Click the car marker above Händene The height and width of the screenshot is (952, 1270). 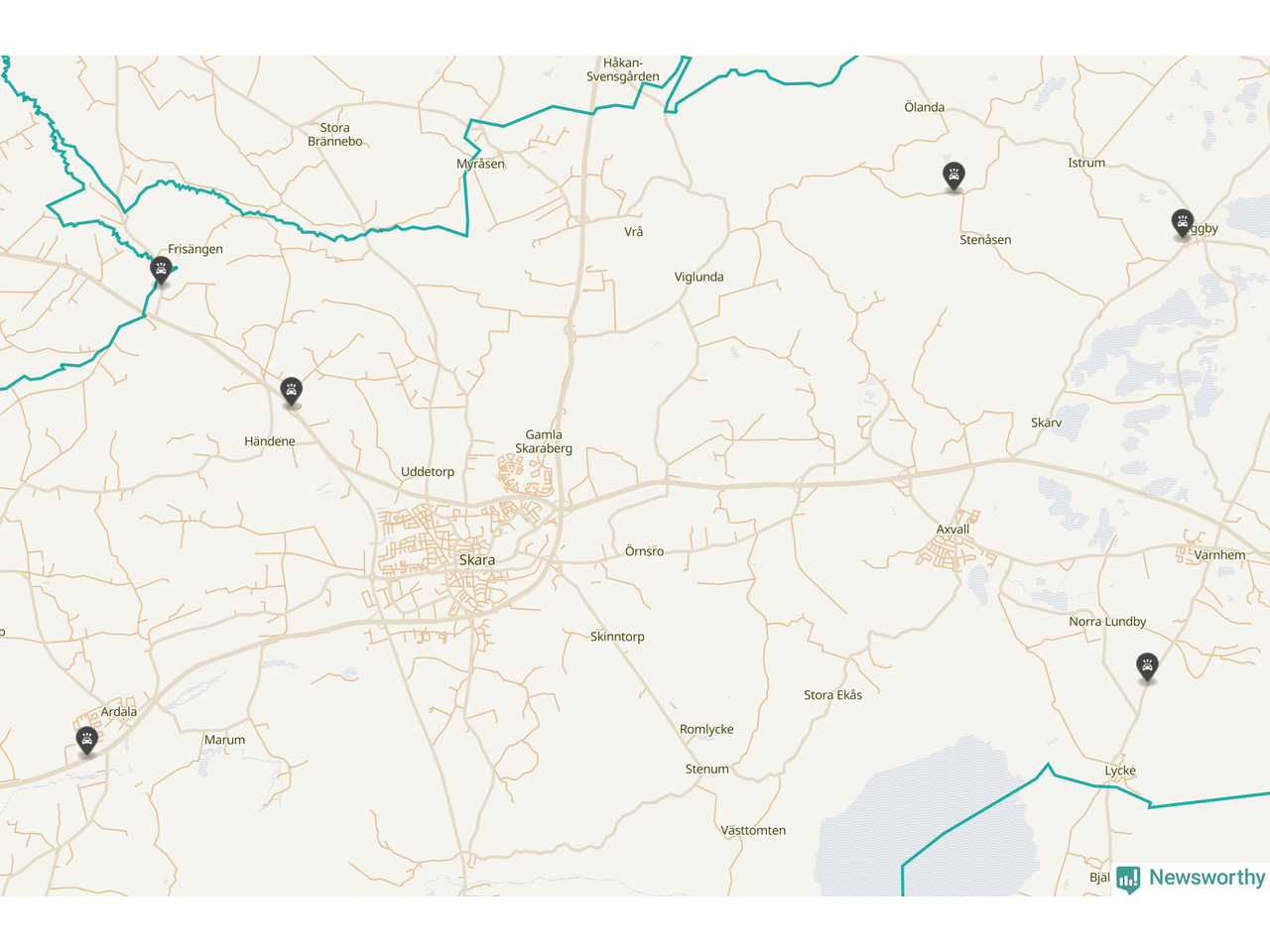coord(291,391)
